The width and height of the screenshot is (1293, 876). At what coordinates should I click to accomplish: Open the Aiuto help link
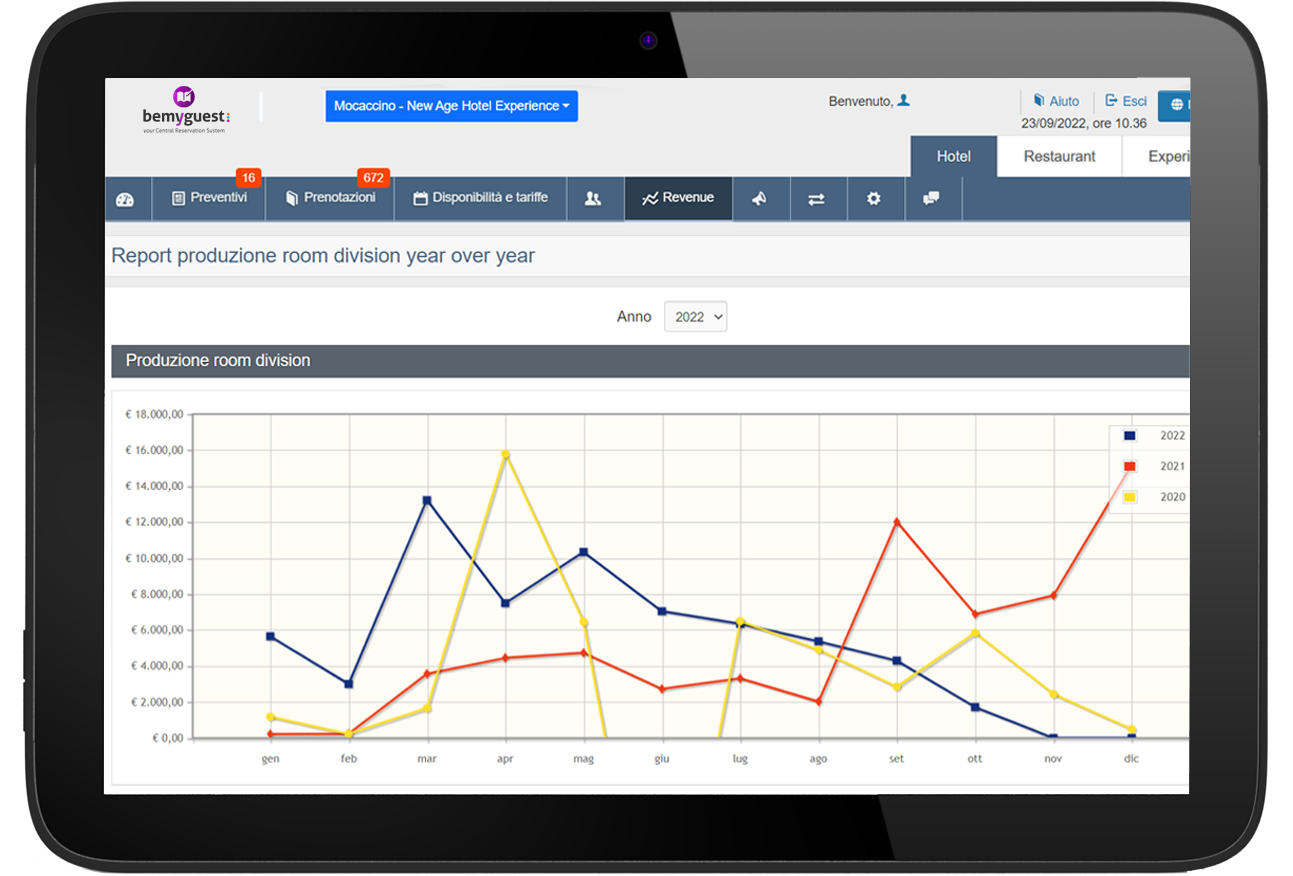[1056, 101]
